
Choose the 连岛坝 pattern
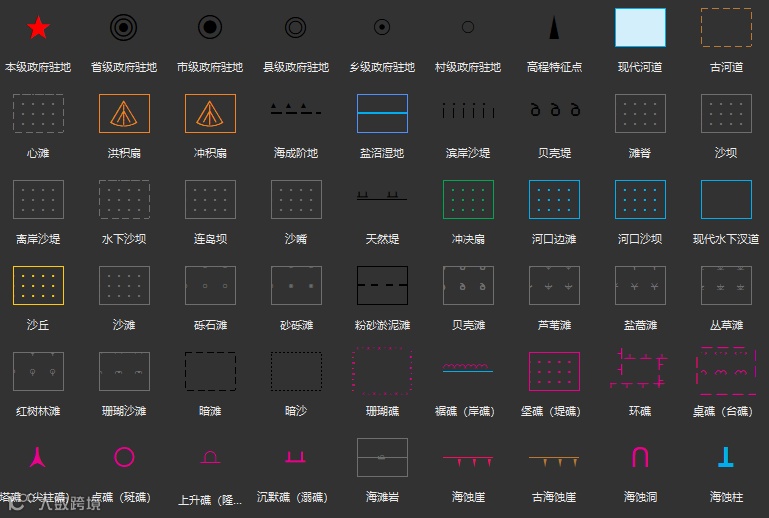(x=210, y=199)
